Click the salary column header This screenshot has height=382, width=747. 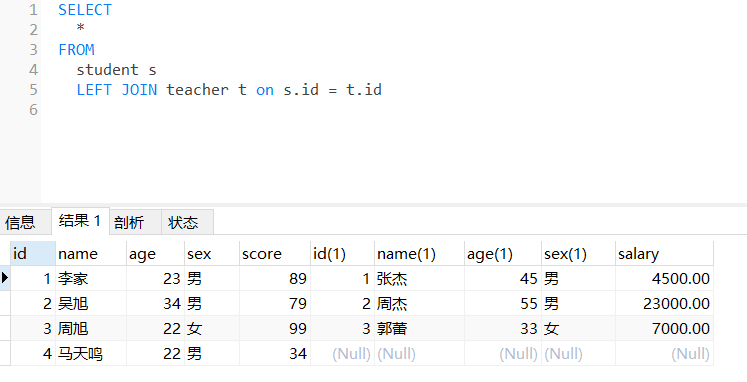pyautogui.click(x=664, y=253)
